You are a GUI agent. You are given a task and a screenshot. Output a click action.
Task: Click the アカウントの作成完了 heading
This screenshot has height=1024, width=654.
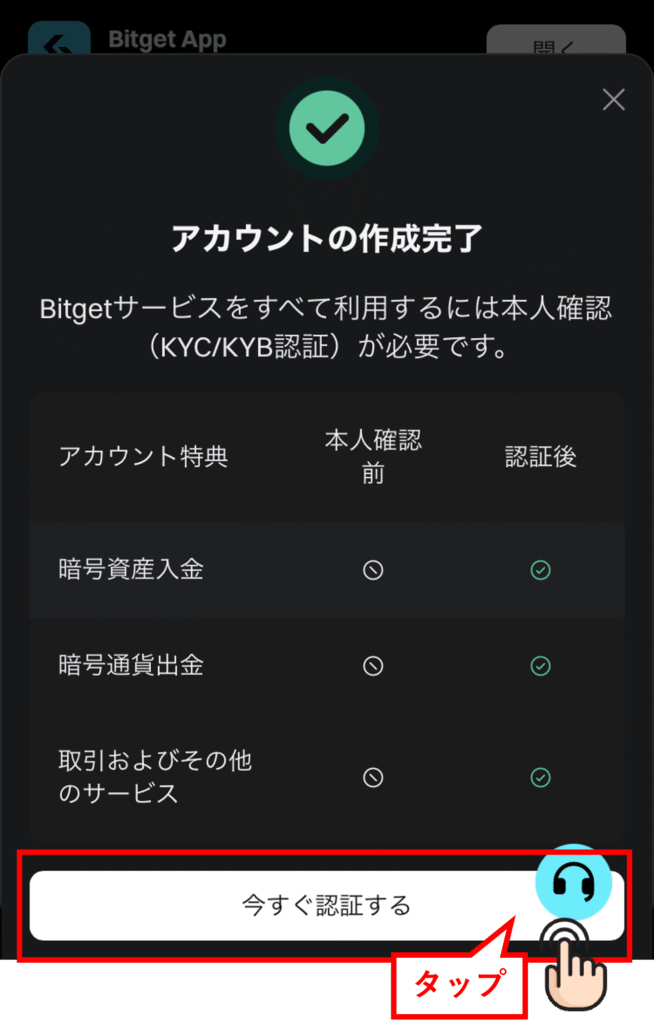point(327,239)
